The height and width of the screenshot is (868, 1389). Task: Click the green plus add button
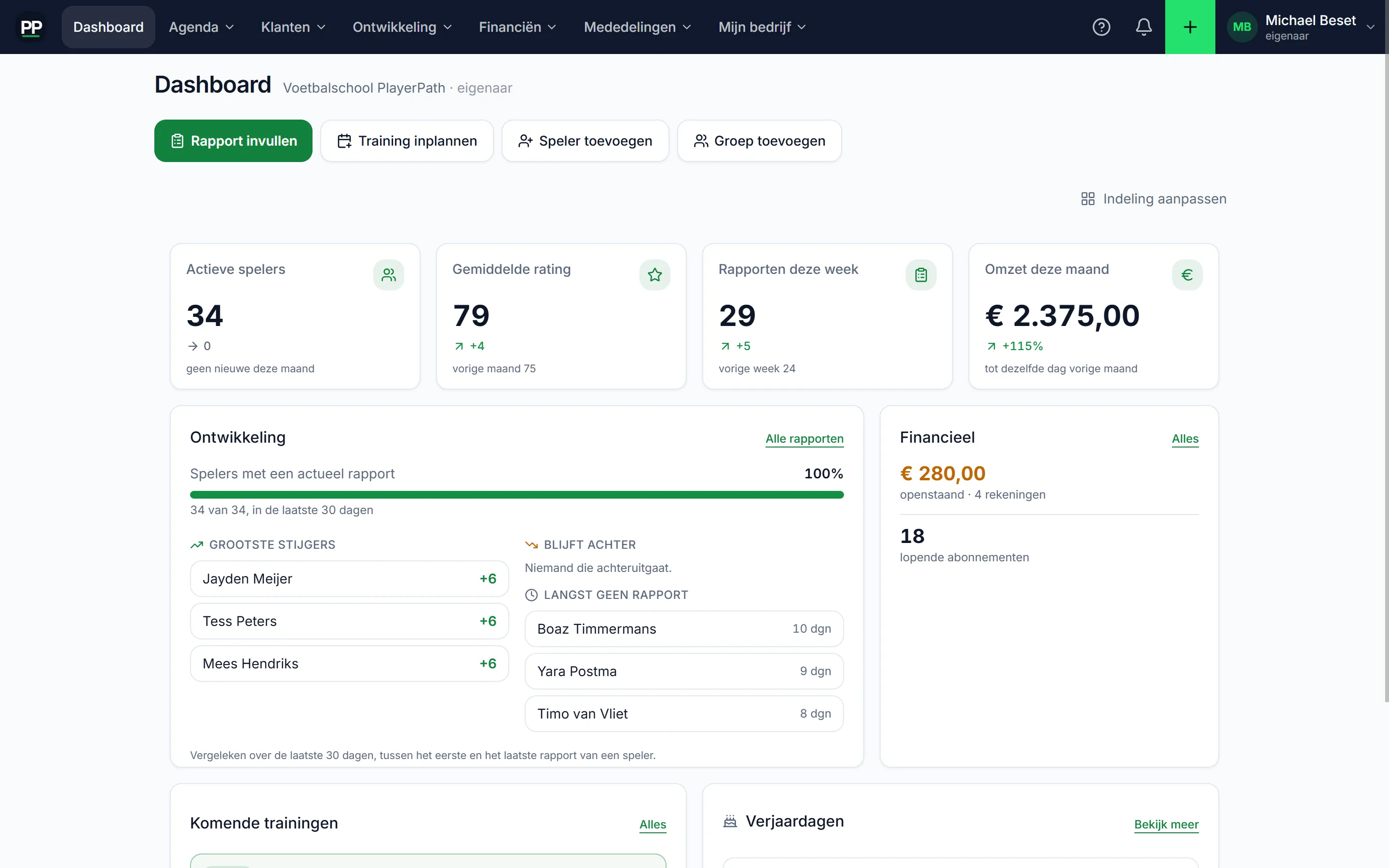[1190, 27]
